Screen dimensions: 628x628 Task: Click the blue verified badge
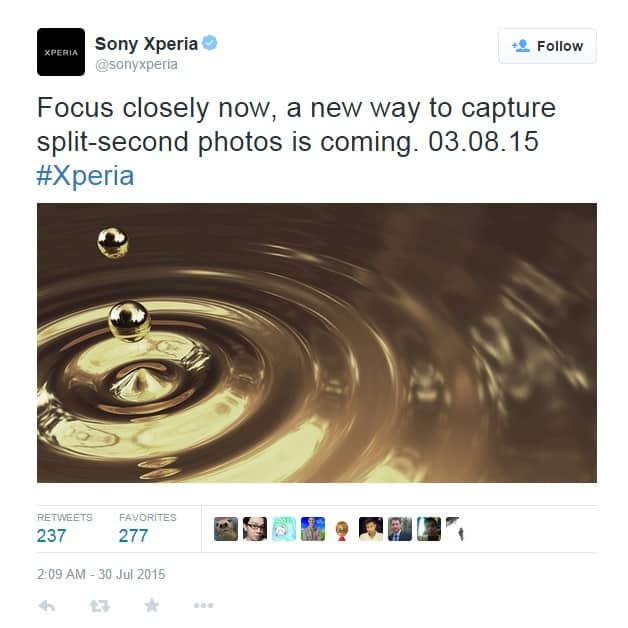(209, 43)
